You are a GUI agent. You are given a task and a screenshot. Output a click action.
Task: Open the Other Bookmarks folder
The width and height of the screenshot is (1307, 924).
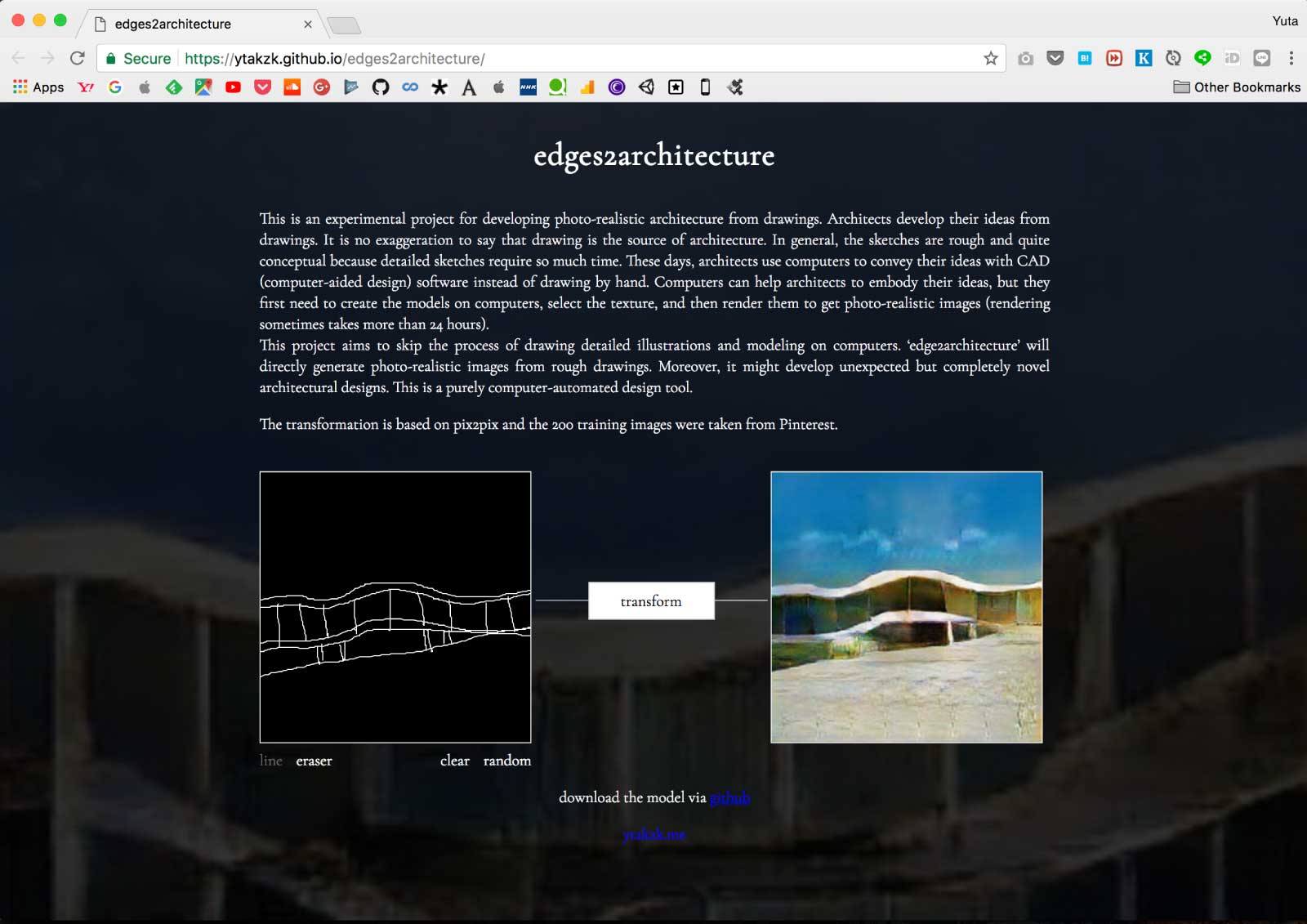[1237, 87]
